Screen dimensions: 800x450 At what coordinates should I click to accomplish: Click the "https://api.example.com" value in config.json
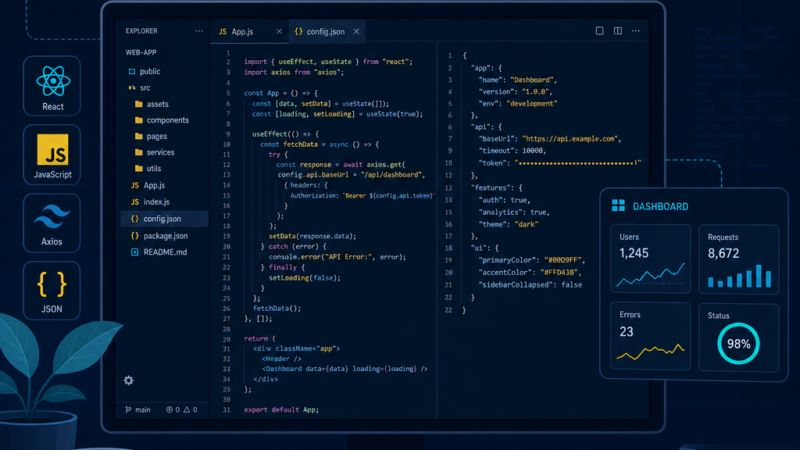(x=571, y=139)
